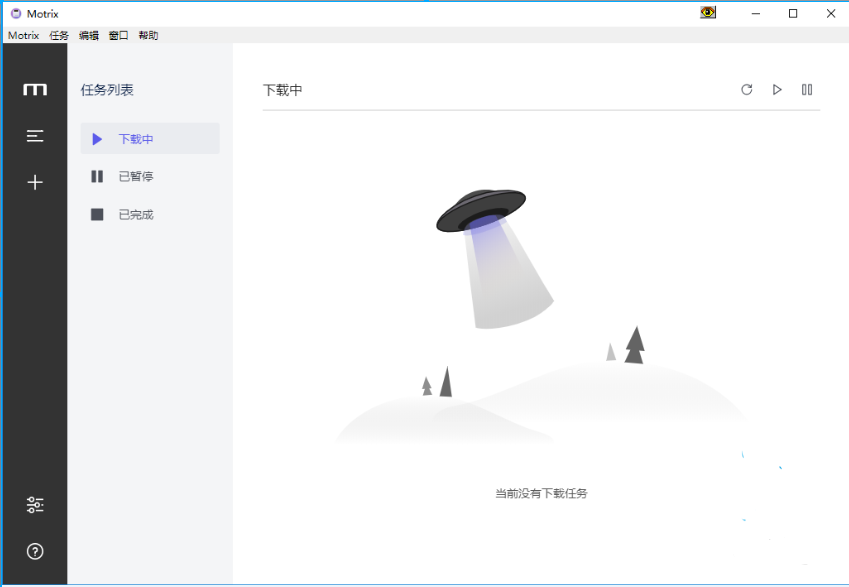Open the help question mark icon
Screen dimensions: 849x587
35,551
